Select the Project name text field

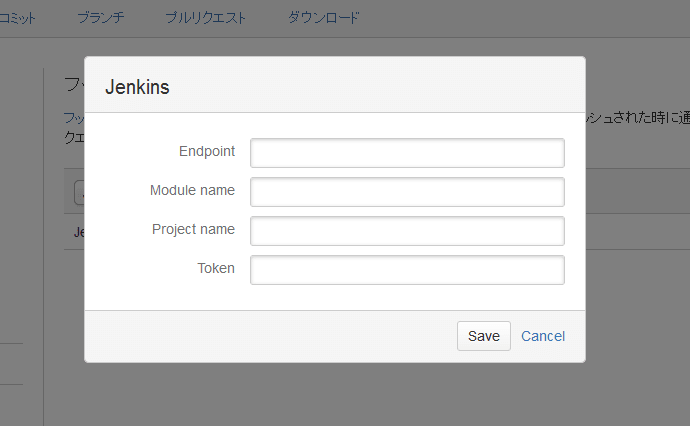point(407,231)
